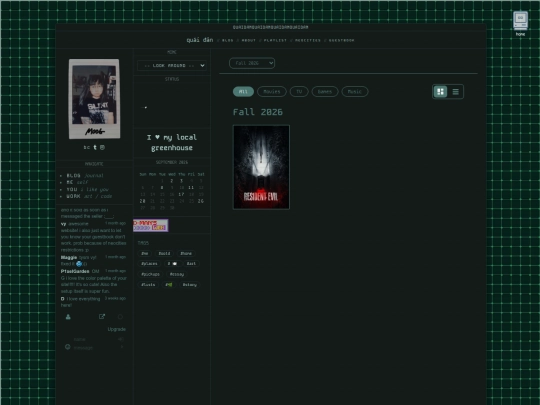Filter by Games
This screenshot has width=540, height=405.
tap(325, 92)
